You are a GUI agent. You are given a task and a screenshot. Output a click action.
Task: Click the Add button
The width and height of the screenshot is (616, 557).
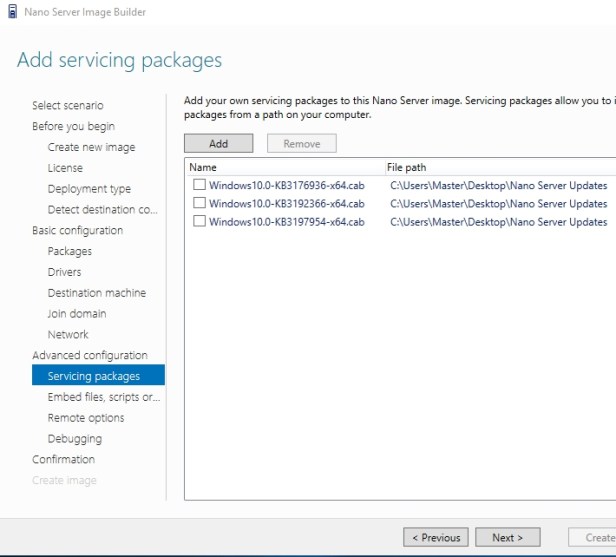218,144
